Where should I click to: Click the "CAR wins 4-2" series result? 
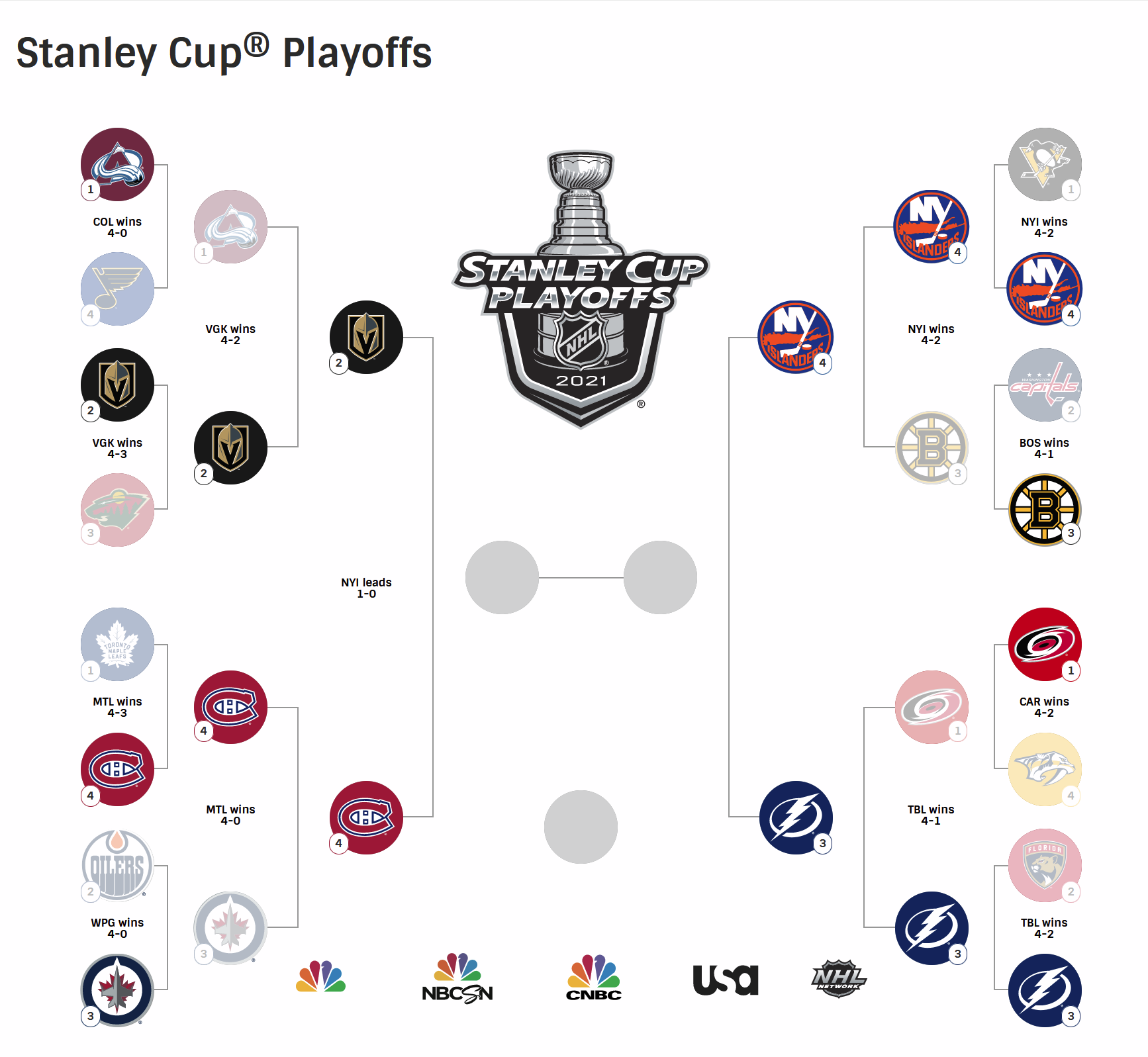1044,707
